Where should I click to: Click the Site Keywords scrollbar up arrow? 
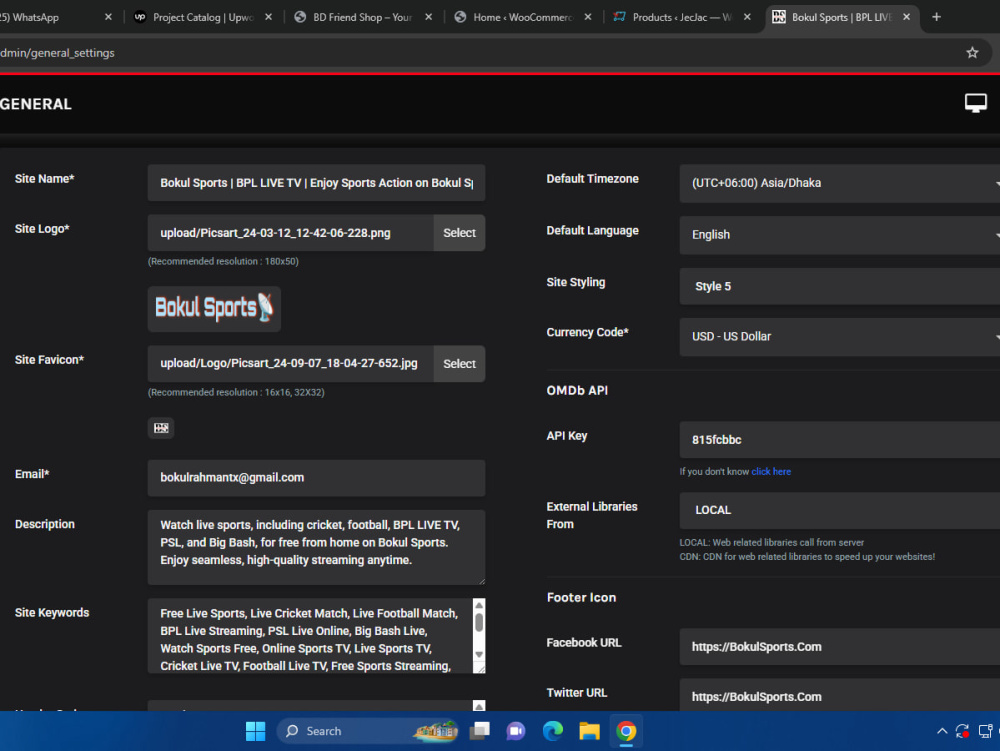coord(479,605)
